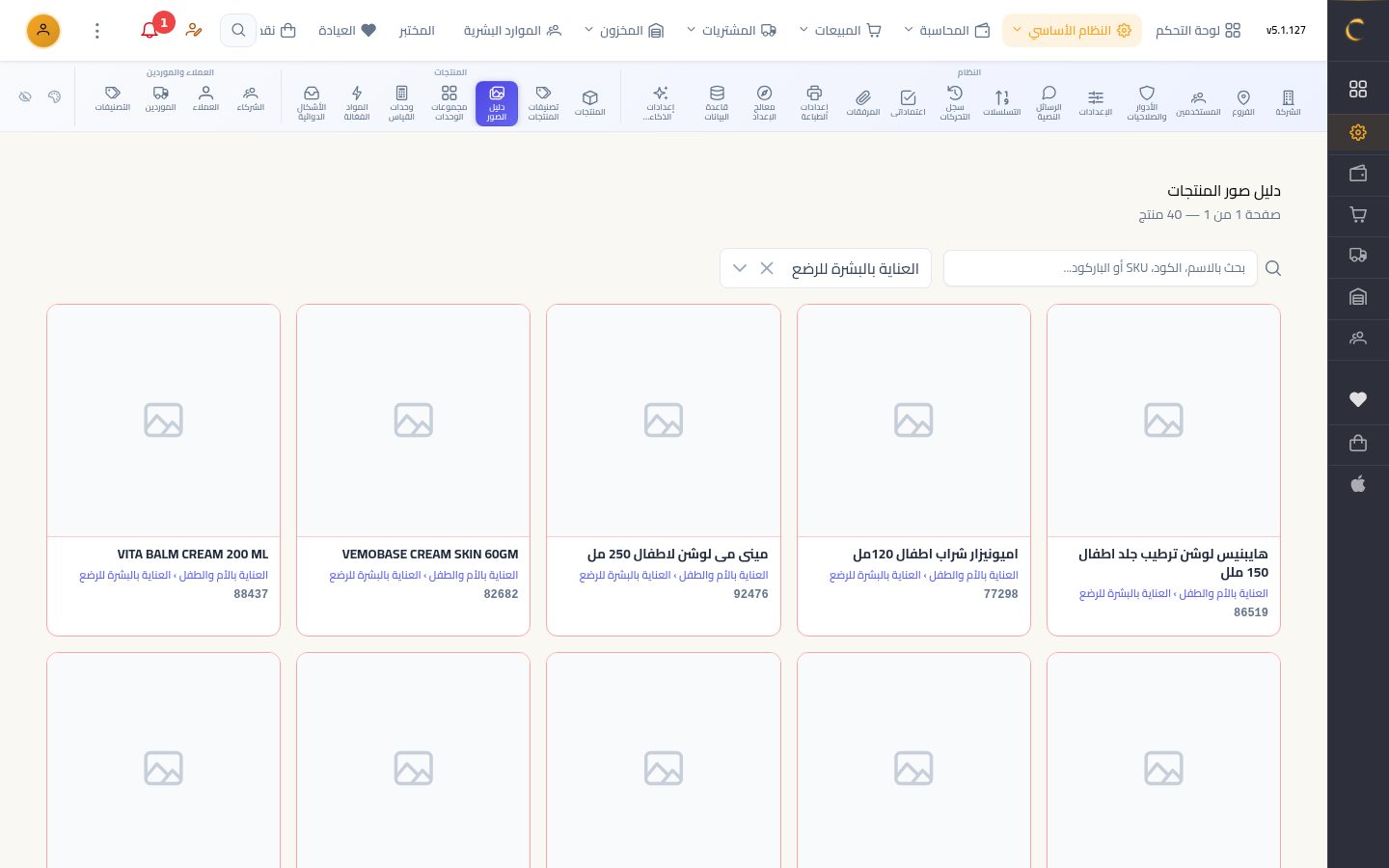Viewport: 1389px width, 868px height.
Task: Open the الموردين suppliers truck icon
Action: pyautogui.click(x=160, y=98)
